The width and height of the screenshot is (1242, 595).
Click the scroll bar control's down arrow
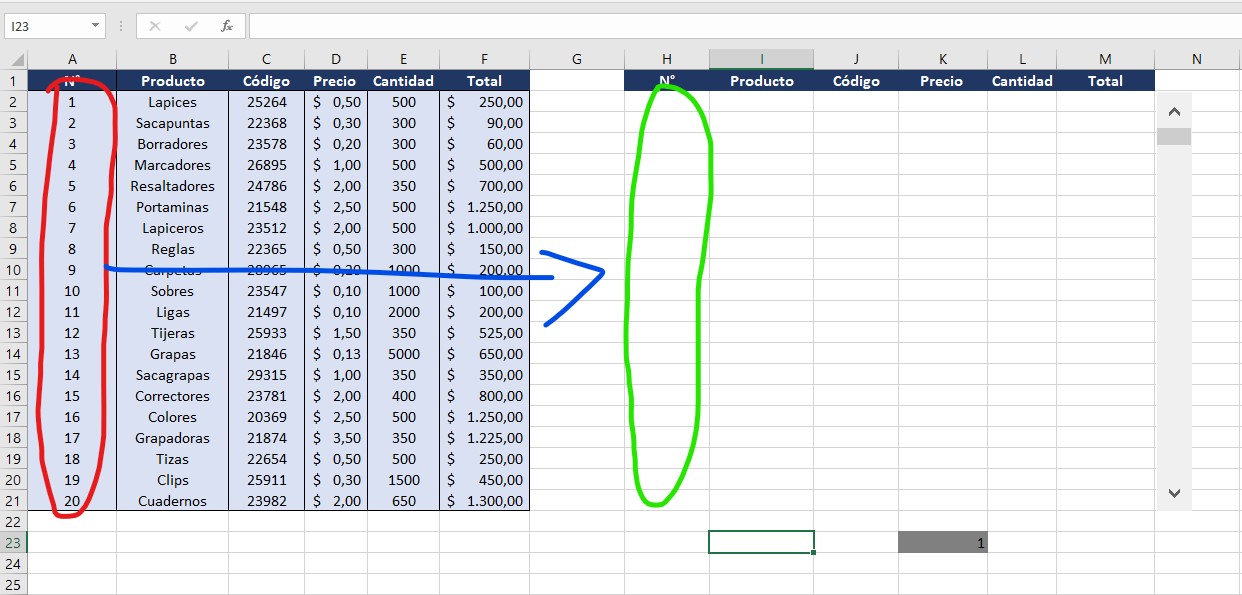coord(1174,493)
